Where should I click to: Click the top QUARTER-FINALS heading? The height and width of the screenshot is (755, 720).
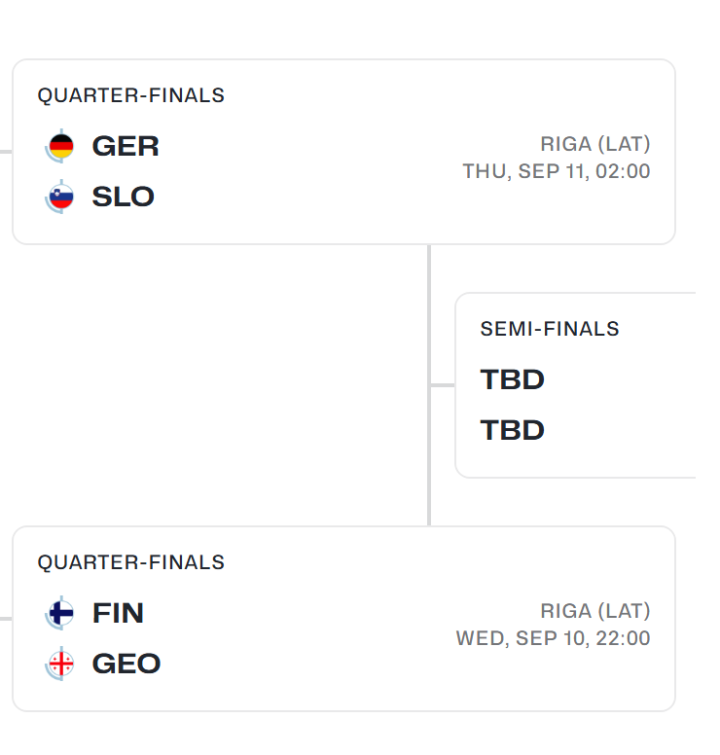pos(131,95)
